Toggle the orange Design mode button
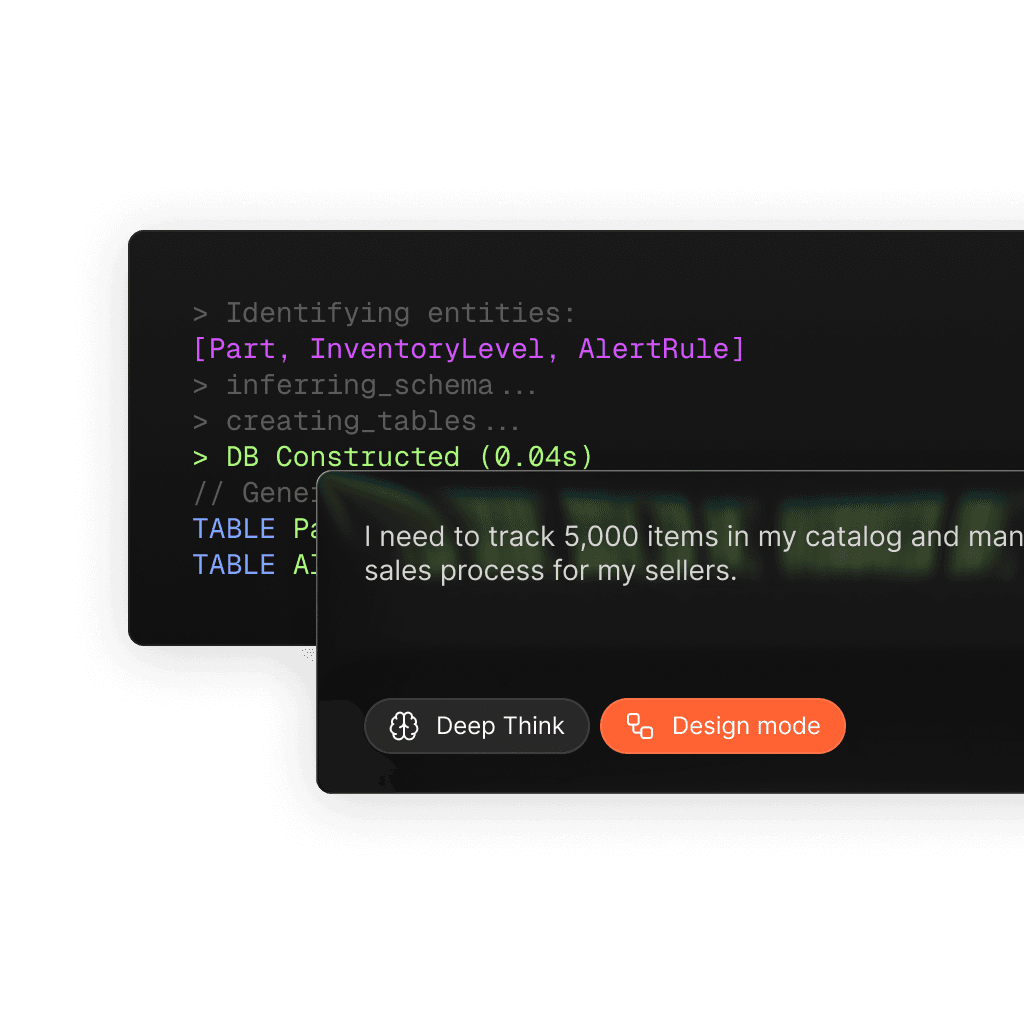 722,726
